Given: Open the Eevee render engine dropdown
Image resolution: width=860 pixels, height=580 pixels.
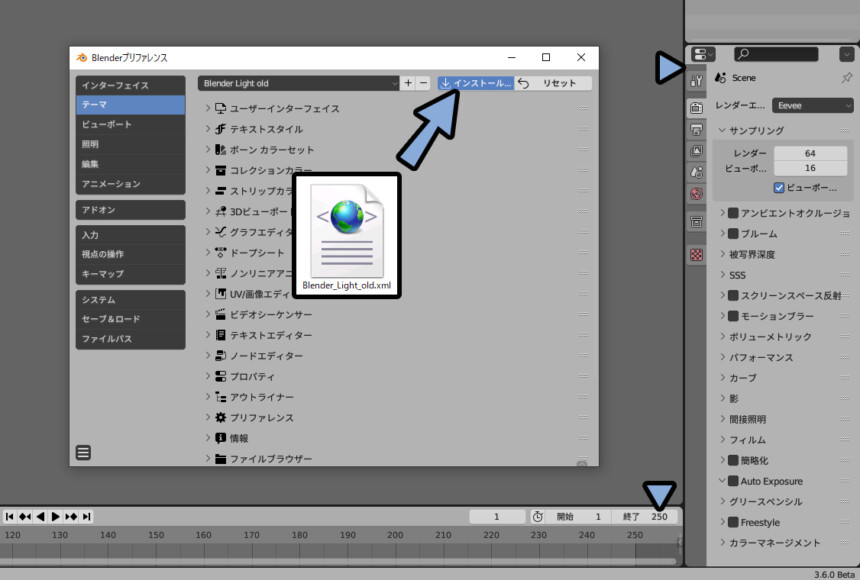Looking at the screenshot, I should pos(812,105).
